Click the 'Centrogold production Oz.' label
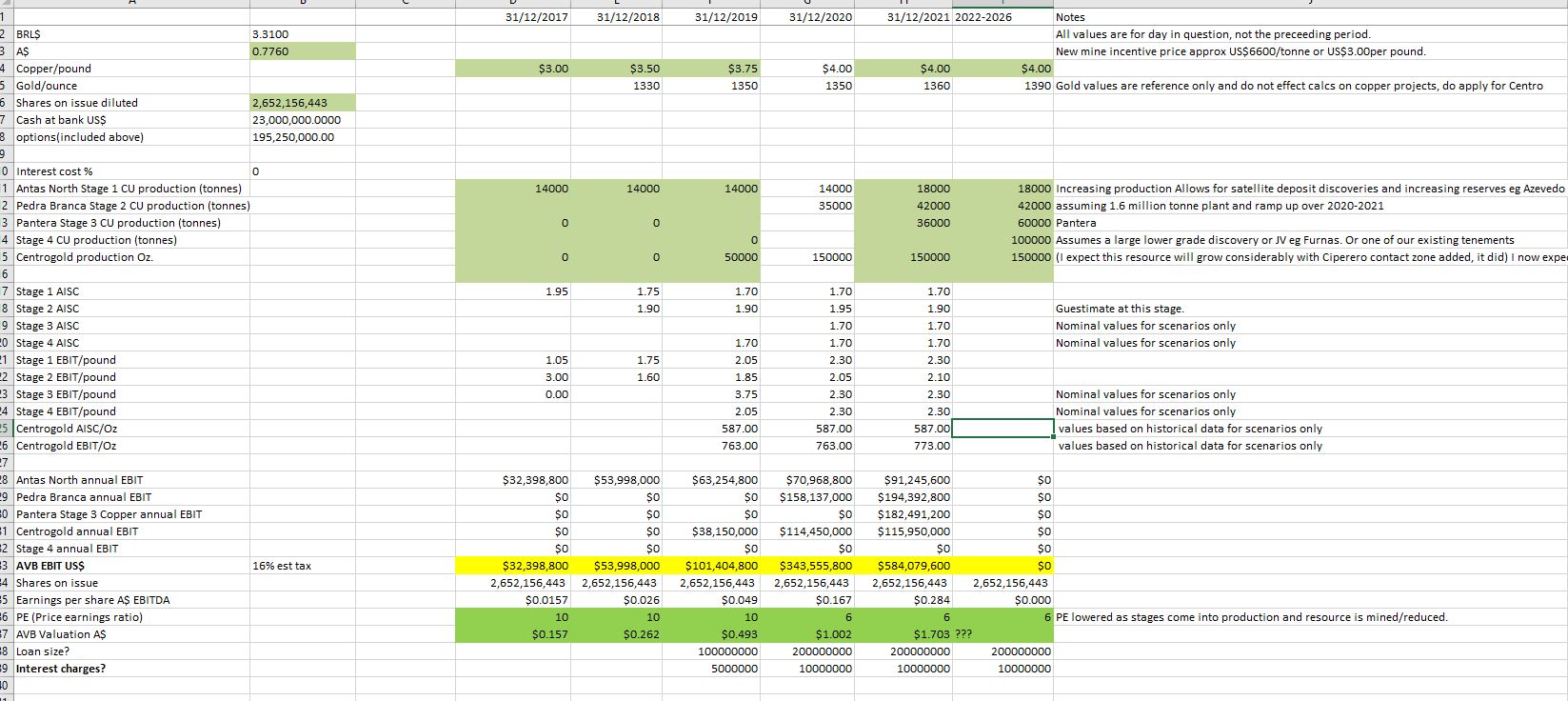 coord(84,257)
